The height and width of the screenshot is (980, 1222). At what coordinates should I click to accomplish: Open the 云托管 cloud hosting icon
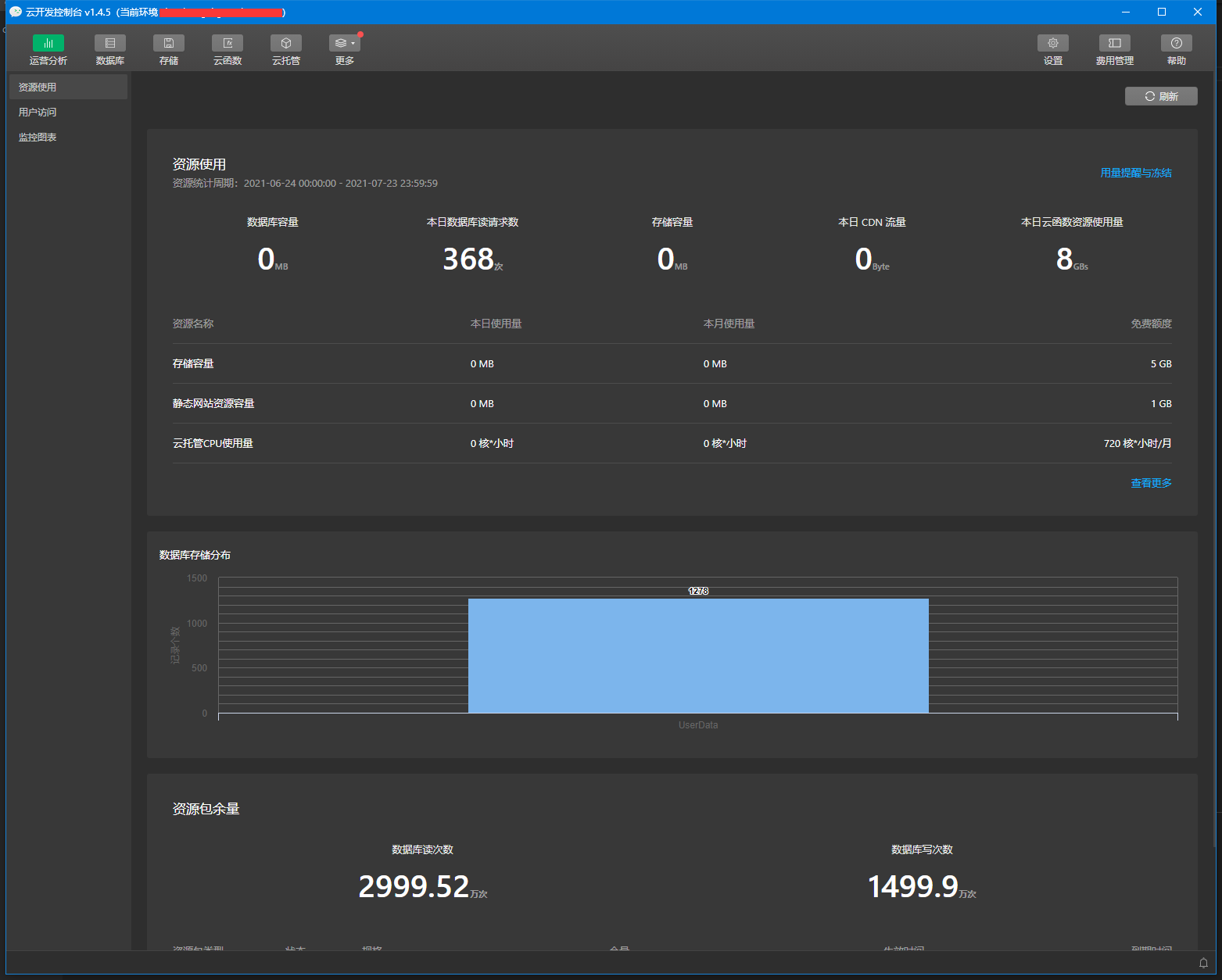click(x=286, y=49)
